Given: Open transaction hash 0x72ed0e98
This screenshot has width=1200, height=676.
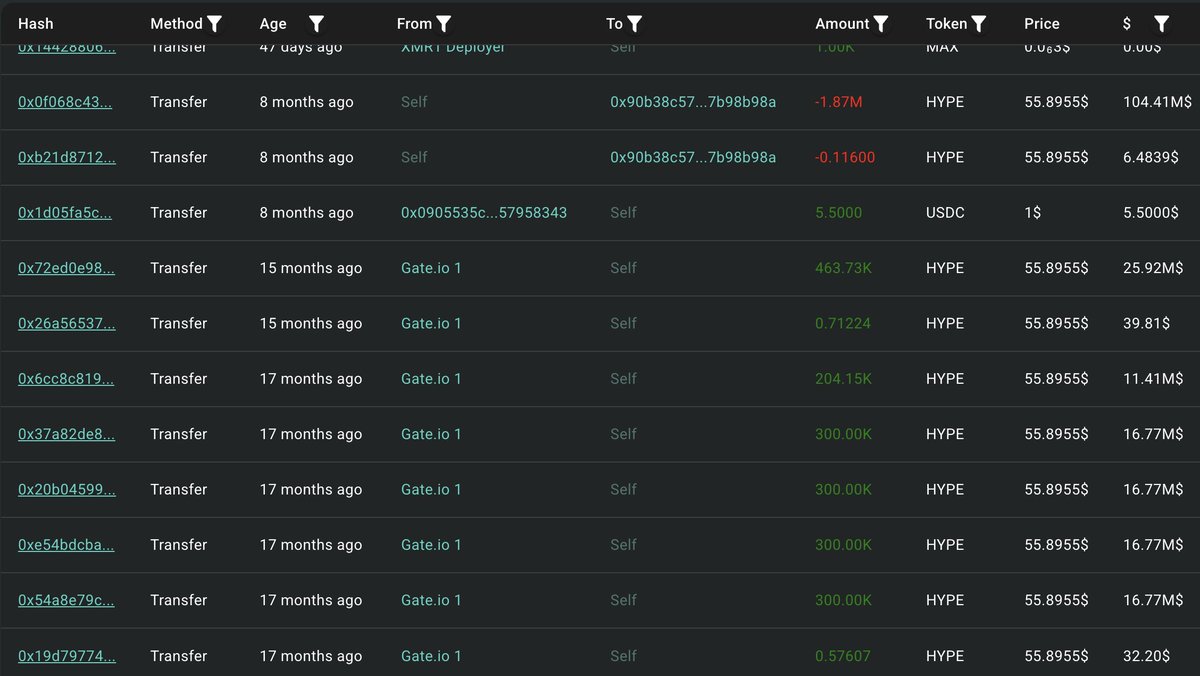Looking at the screenshot, I should [66, 268].
